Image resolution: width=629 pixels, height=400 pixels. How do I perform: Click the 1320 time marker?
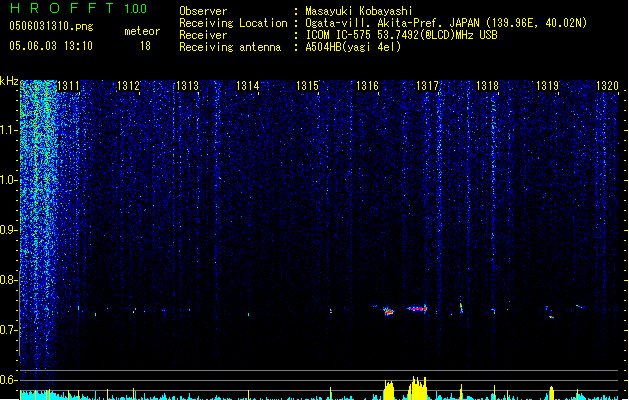pos(607,86)
